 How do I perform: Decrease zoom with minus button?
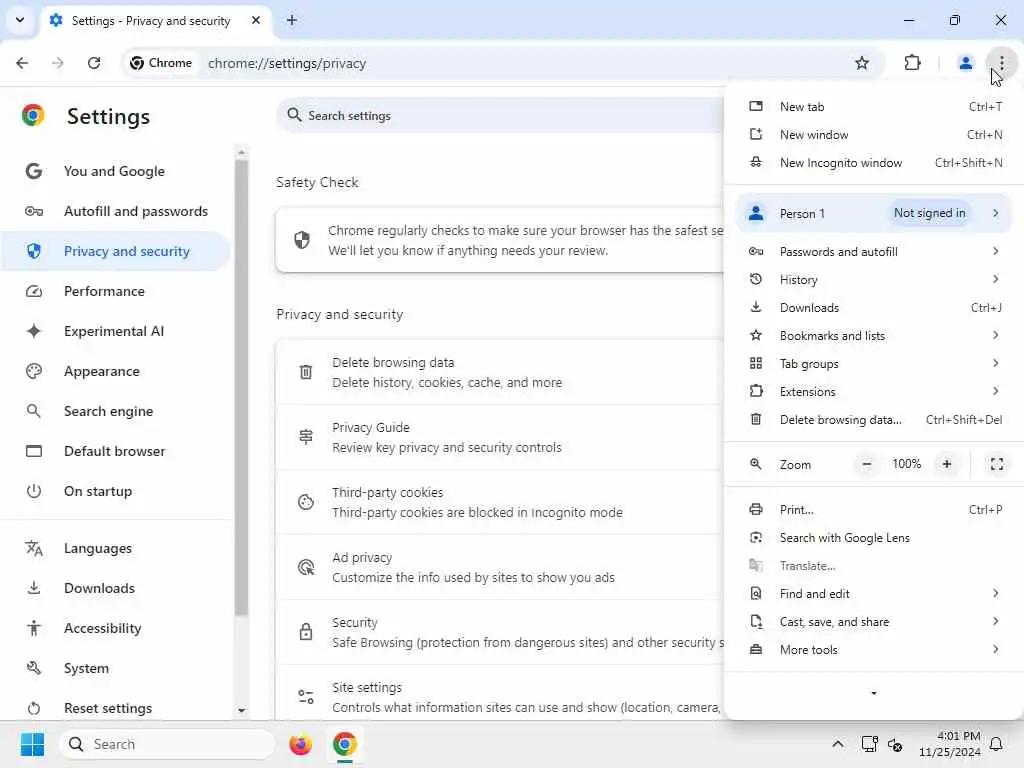click(x=867, y=464)
